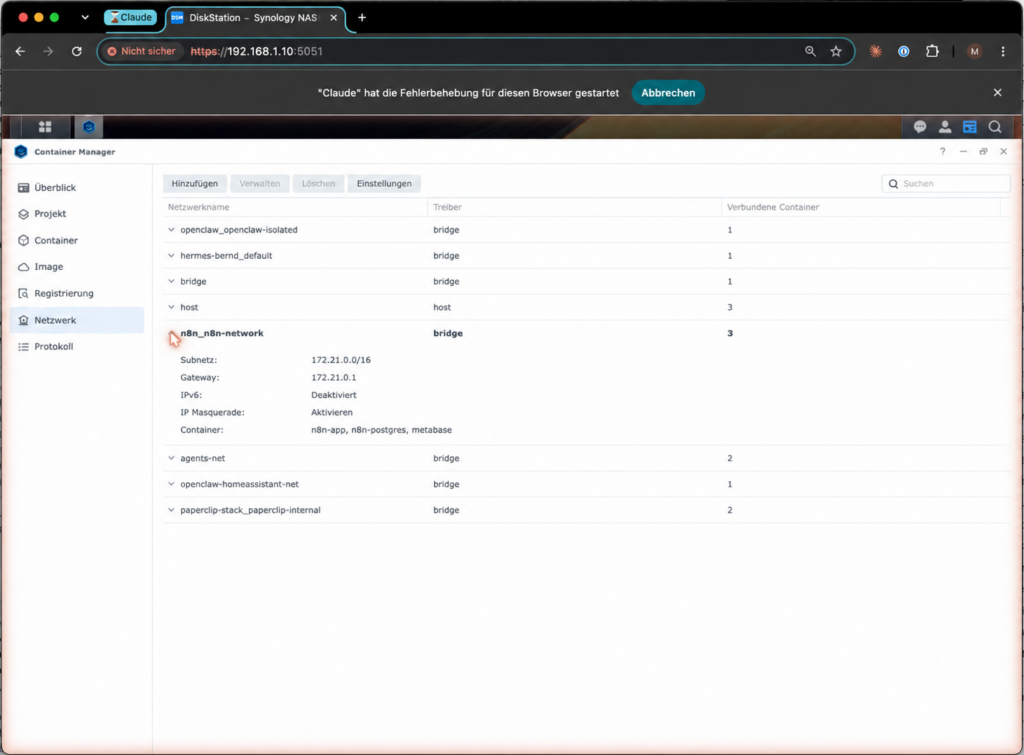Open the browser extensions puzzle icon
This screenshot has height=755, width=1024.
tap(932, 52)
